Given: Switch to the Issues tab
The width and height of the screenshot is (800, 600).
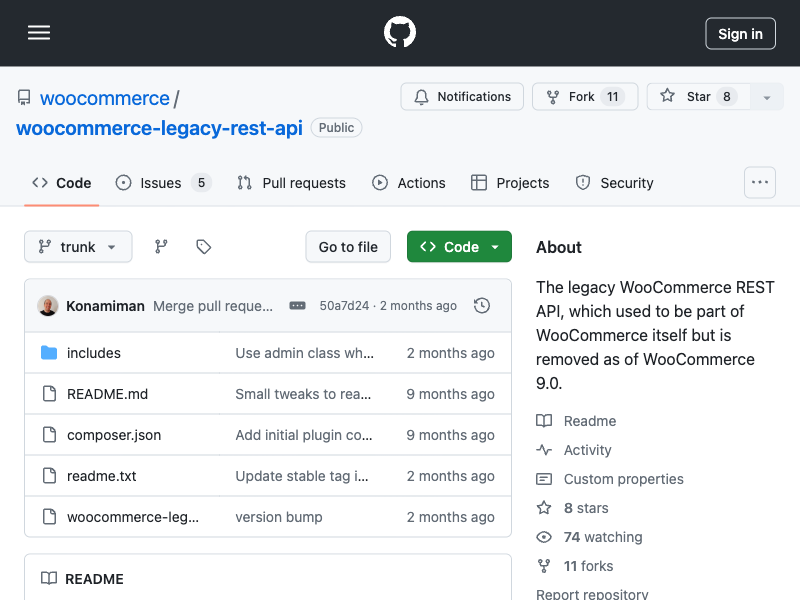Looking at the screenshot, I should pyautogui.click(x=163, y=183).
